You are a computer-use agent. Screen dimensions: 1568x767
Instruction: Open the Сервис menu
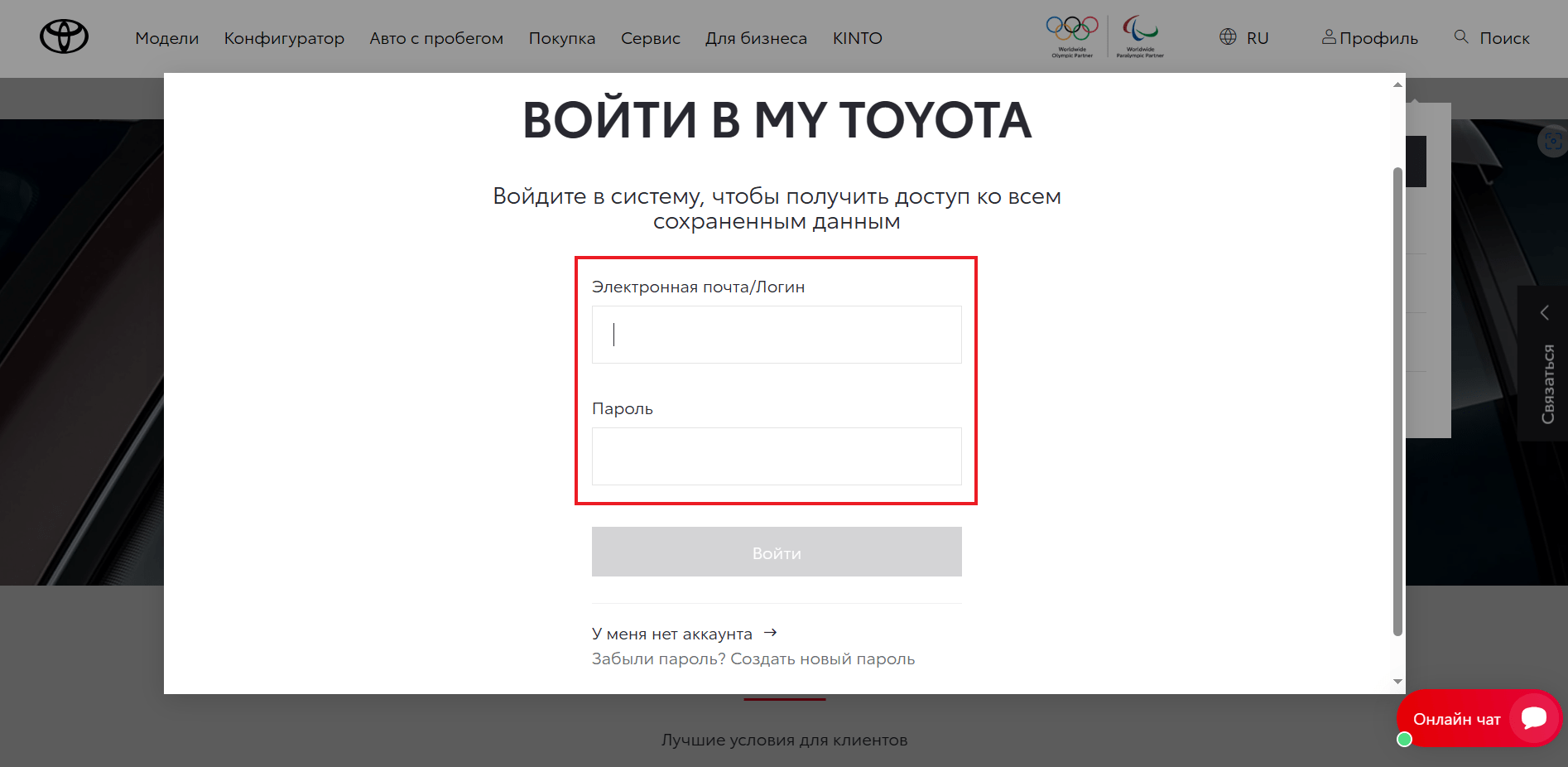tap(651, 38)
